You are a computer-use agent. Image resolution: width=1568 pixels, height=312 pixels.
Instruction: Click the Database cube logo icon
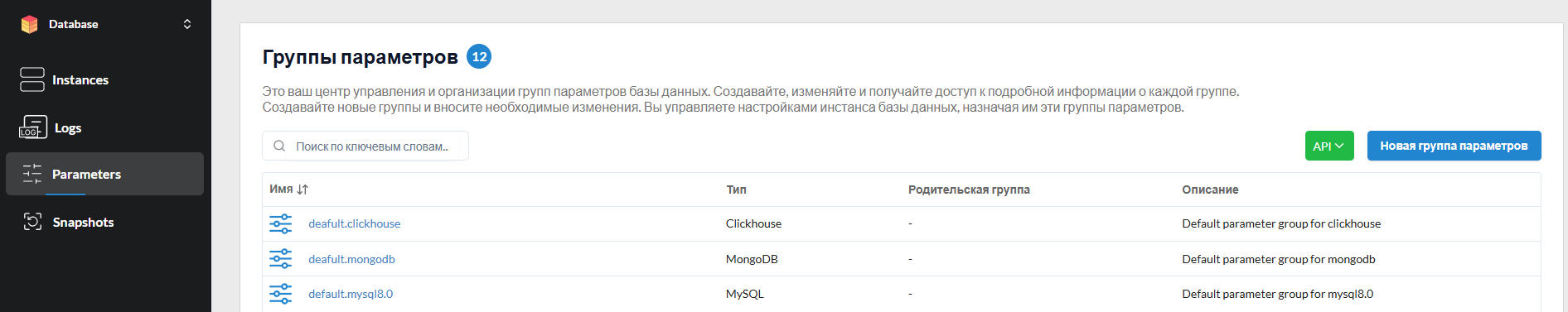(x=30, y=24)
